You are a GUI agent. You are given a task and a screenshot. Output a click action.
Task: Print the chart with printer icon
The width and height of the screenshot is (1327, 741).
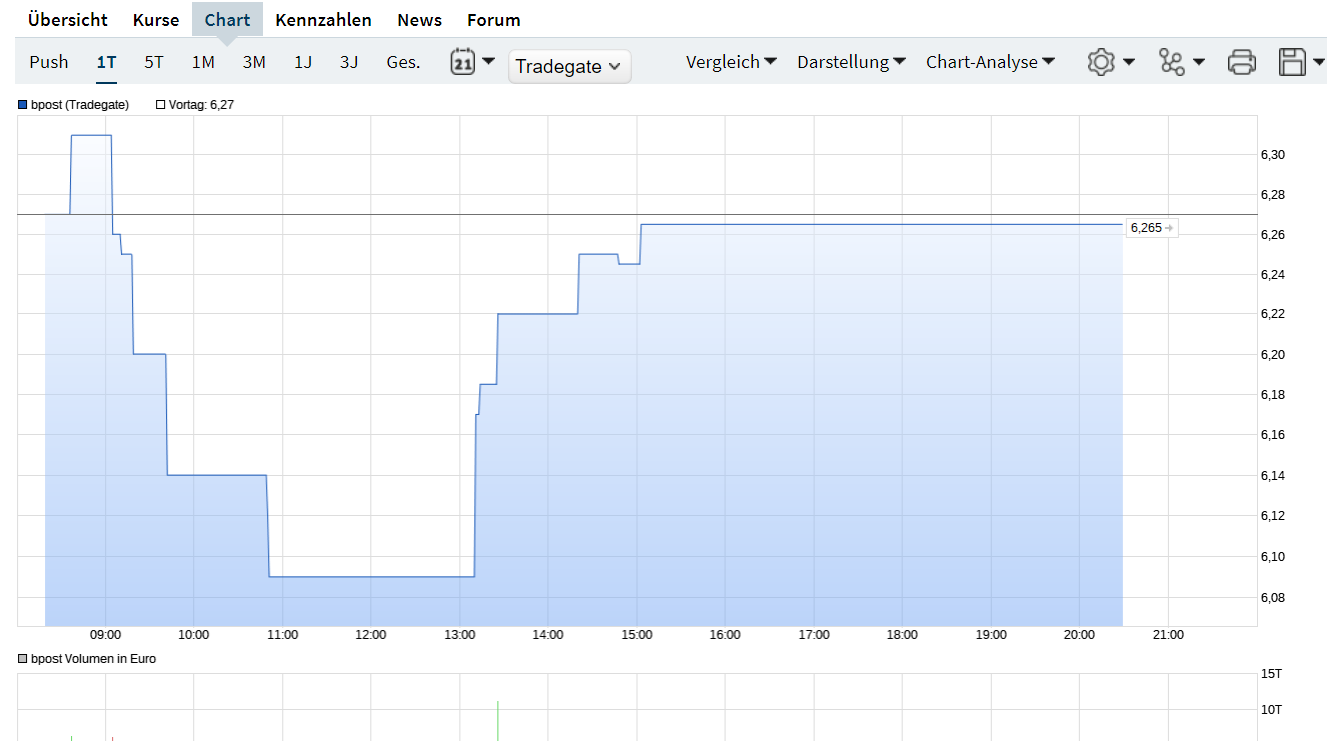[x=1241, y=62]
